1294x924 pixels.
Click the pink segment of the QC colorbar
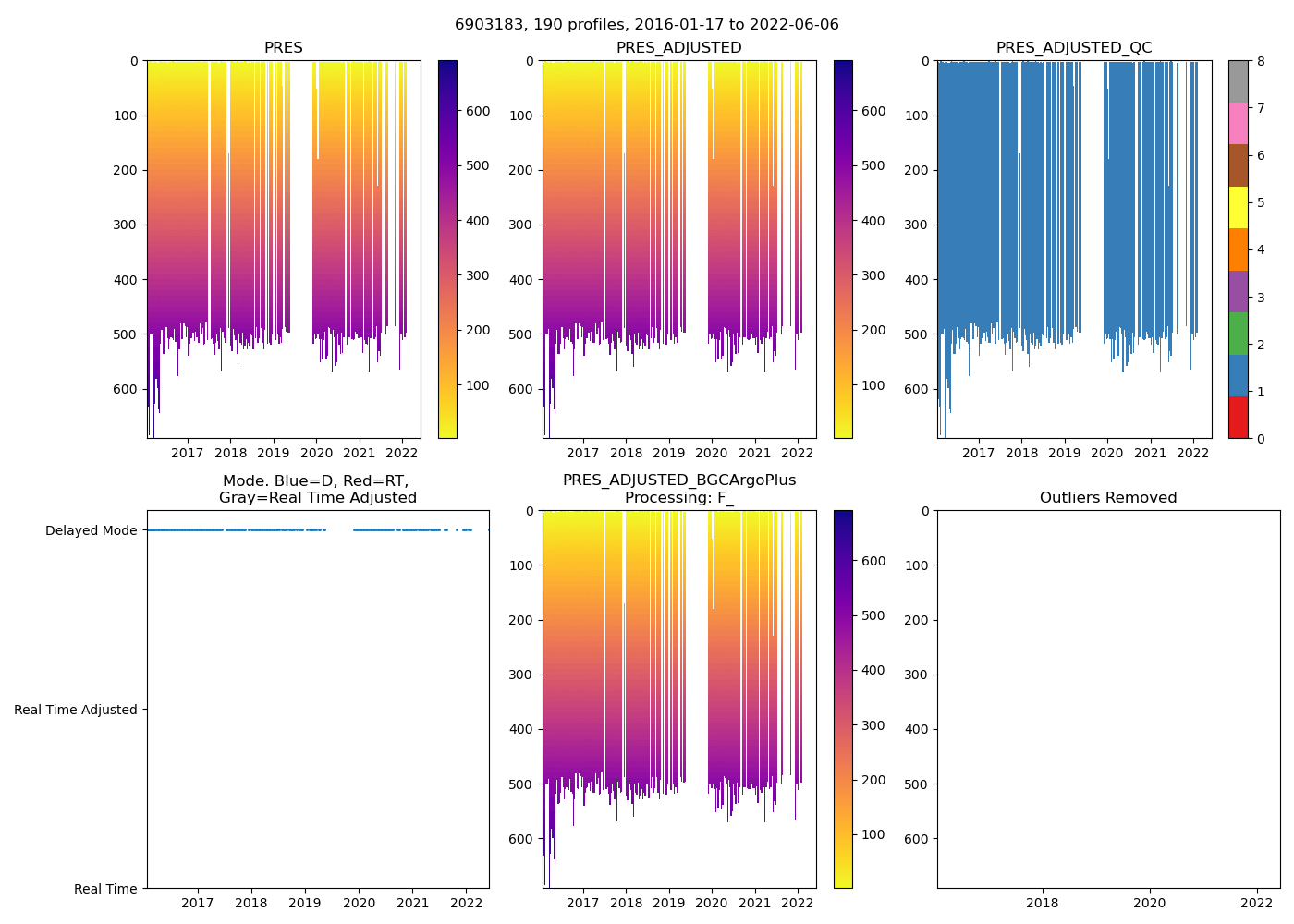click(1238, 123)
